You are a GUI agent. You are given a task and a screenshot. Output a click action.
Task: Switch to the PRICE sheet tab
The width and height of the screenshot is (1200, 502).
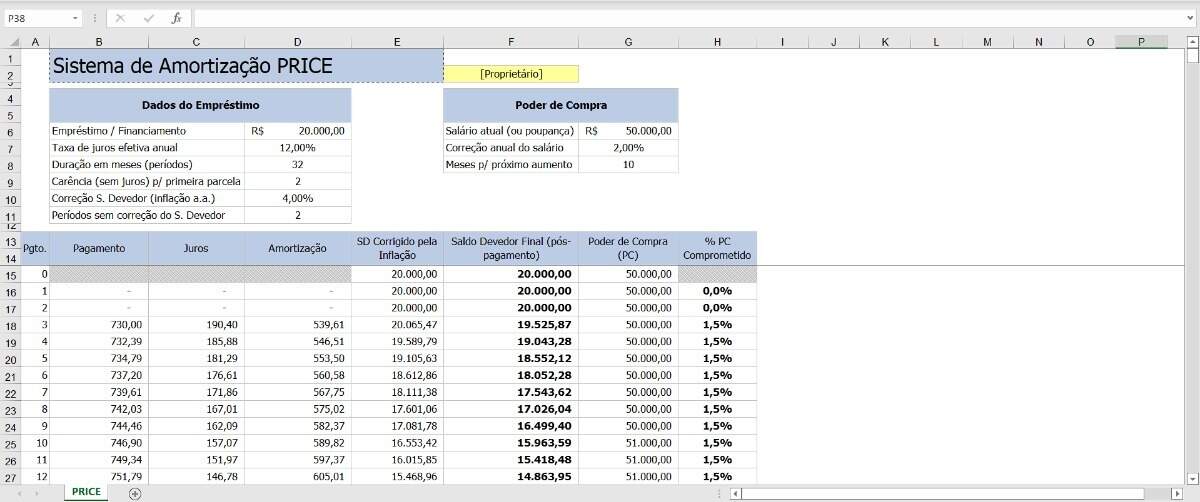[86, 492]
